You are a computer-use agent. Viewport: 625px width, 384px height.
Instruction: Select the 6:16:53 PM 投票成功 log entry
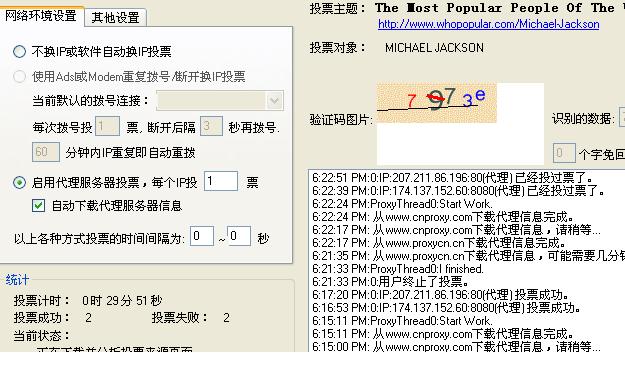click(446, 308)
